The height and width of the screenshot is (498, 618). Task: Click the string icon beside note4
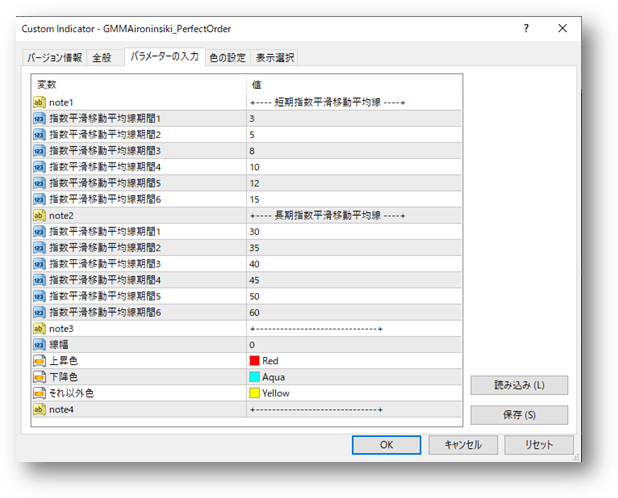point(39,409)
